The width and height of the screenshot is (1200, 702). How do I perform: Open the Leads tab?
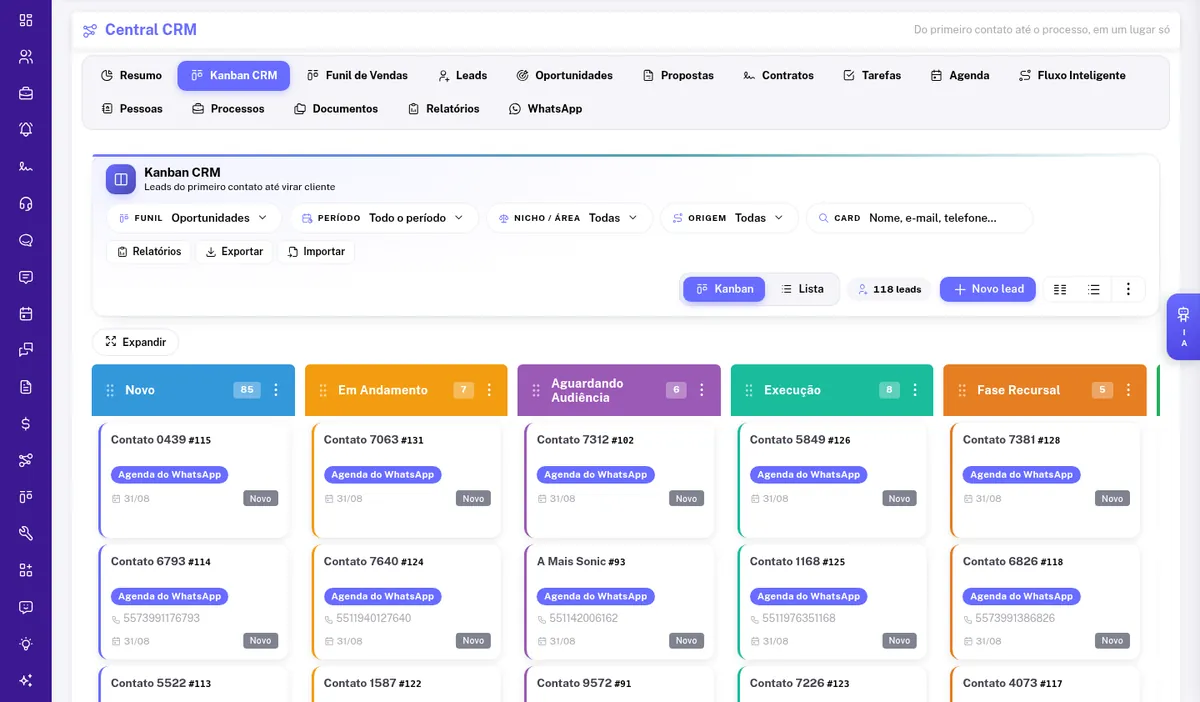pyautogui.click(x=462, y=76)
